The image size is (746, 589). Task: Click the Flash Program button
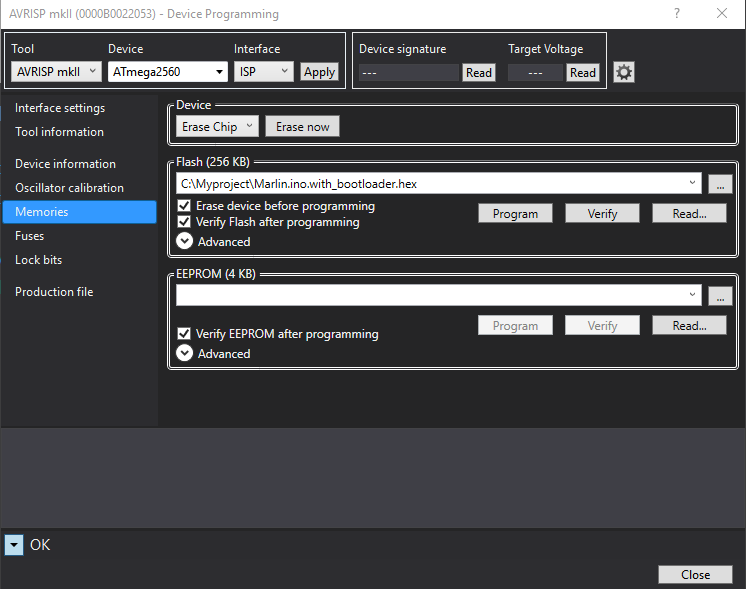[x=515, y=214]
